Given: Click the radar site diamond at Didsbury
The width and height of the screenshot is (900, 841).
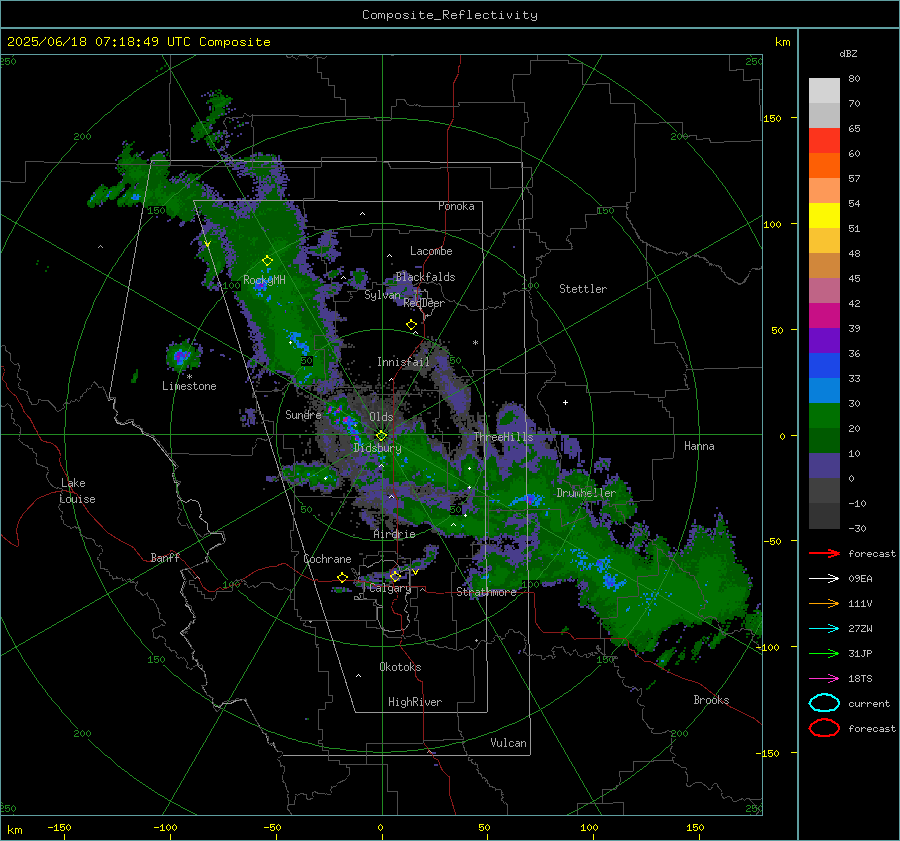Looking at the screenshot, I should tap(381, 436).
